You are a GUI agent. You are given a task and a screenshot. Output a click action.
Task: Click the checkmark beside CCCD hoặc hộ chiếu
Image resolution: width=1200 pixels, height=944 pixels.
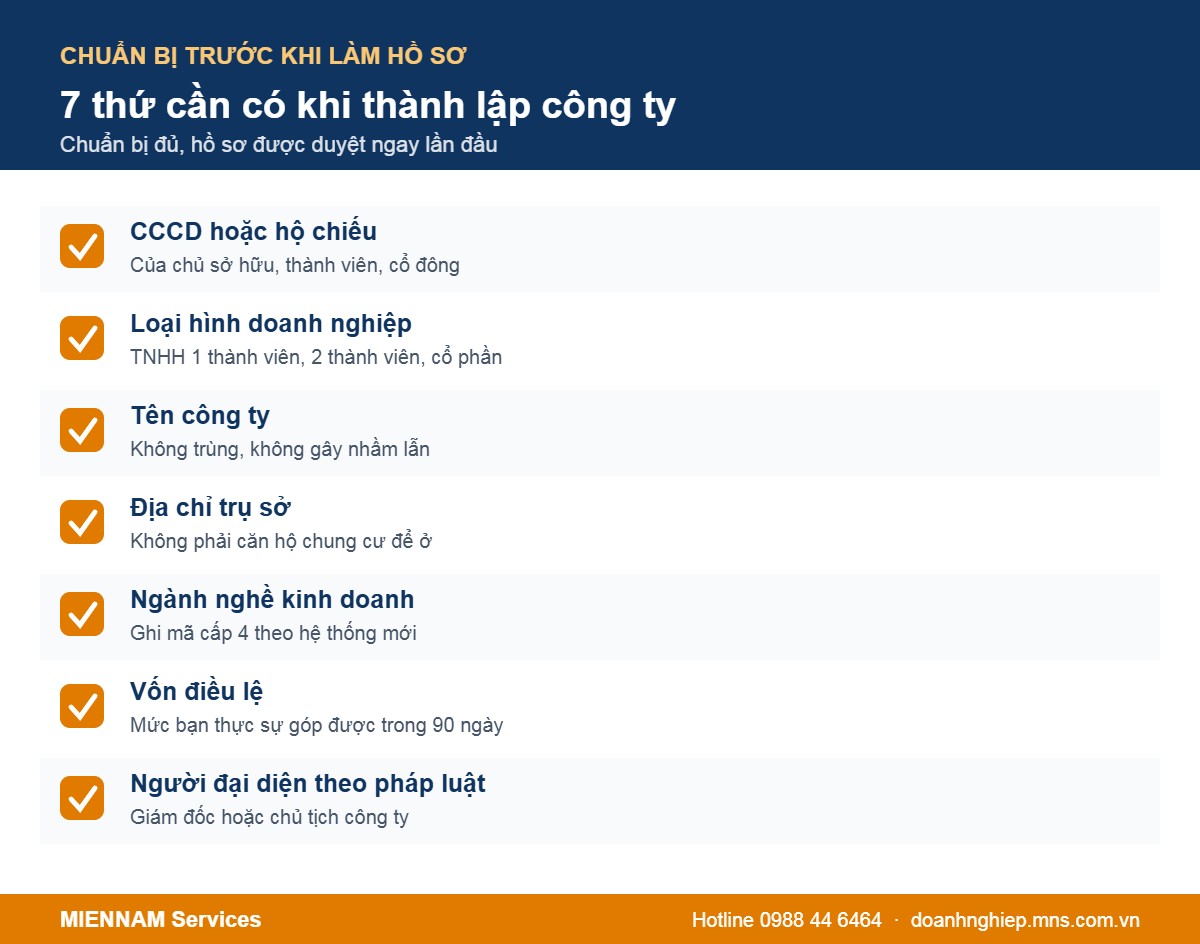pos(82,246)
